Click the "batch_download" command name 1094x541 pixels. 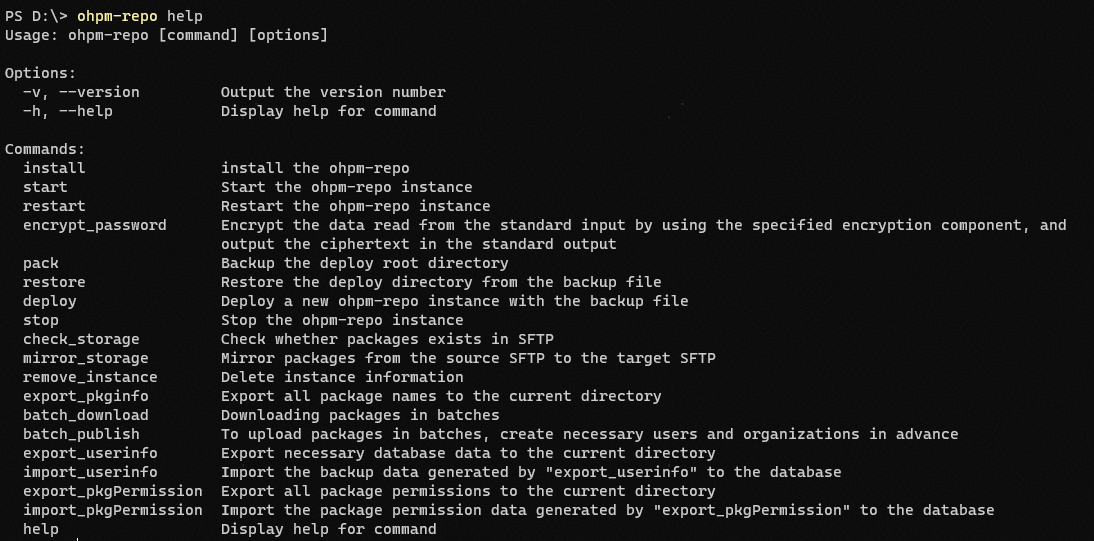85,415
